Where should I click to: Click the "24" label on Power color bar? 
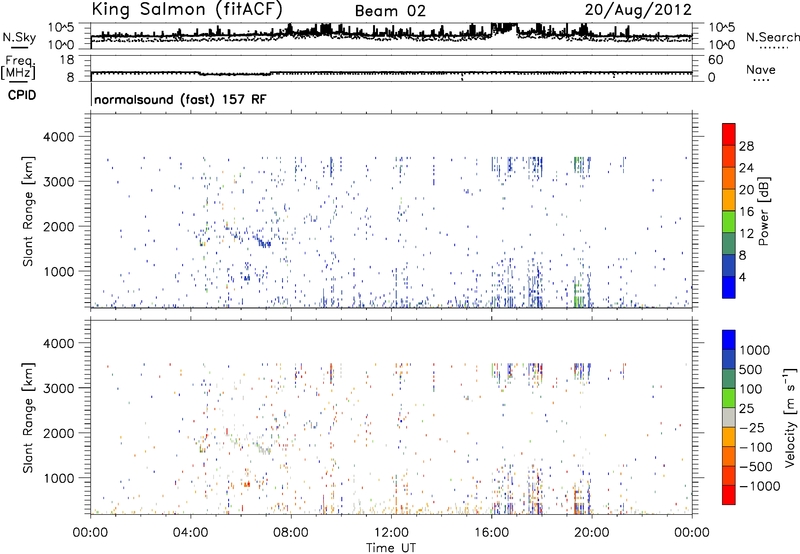[746, 168]
